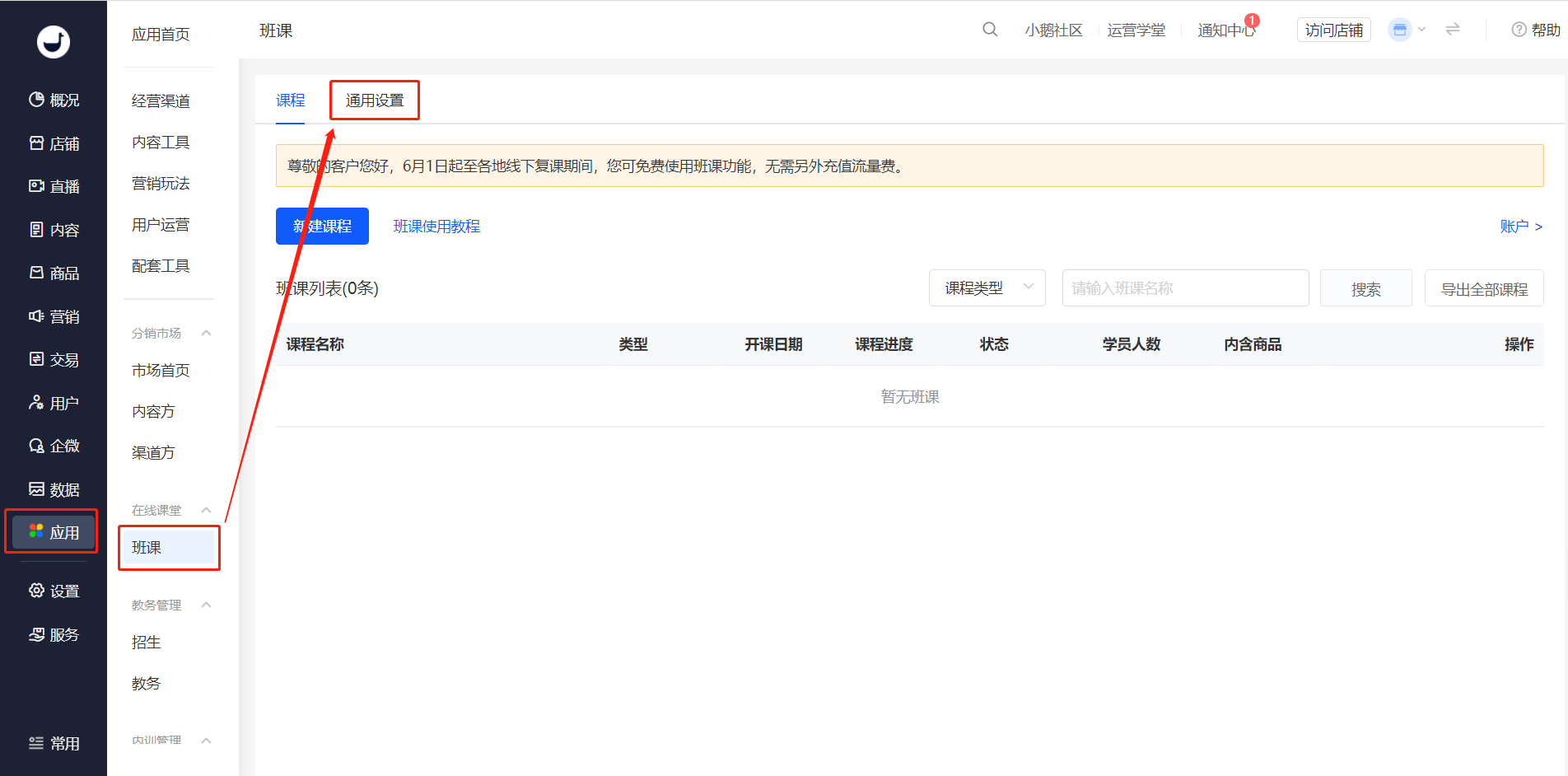
Task: Open 店铺 shop section
Action: pos(54,143)
